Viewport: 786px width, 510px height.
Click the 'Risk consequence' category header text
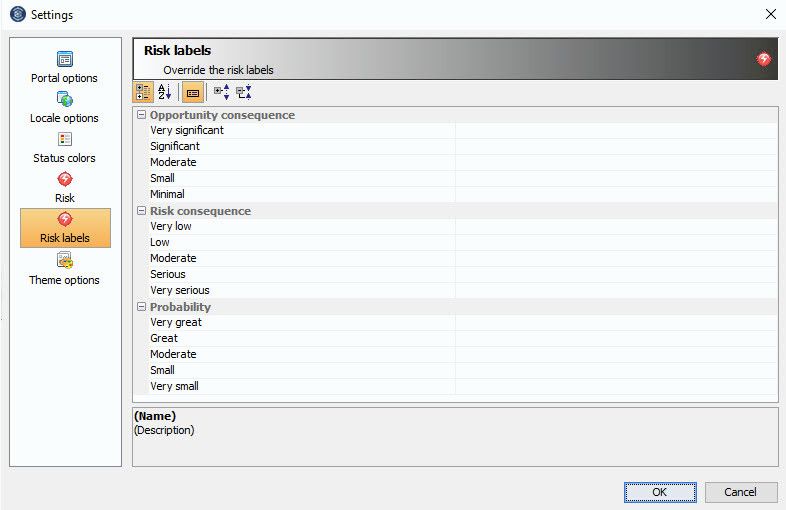coord(200,211)
